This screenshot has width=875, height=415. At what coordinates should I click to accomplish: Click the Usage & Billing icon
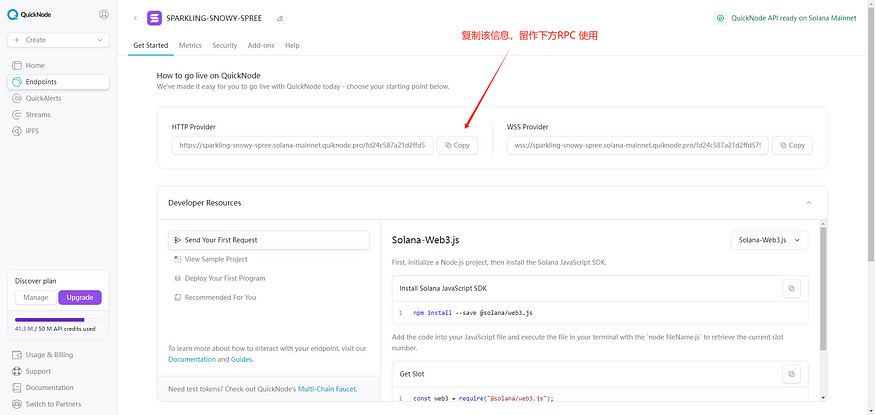[17, 355]
